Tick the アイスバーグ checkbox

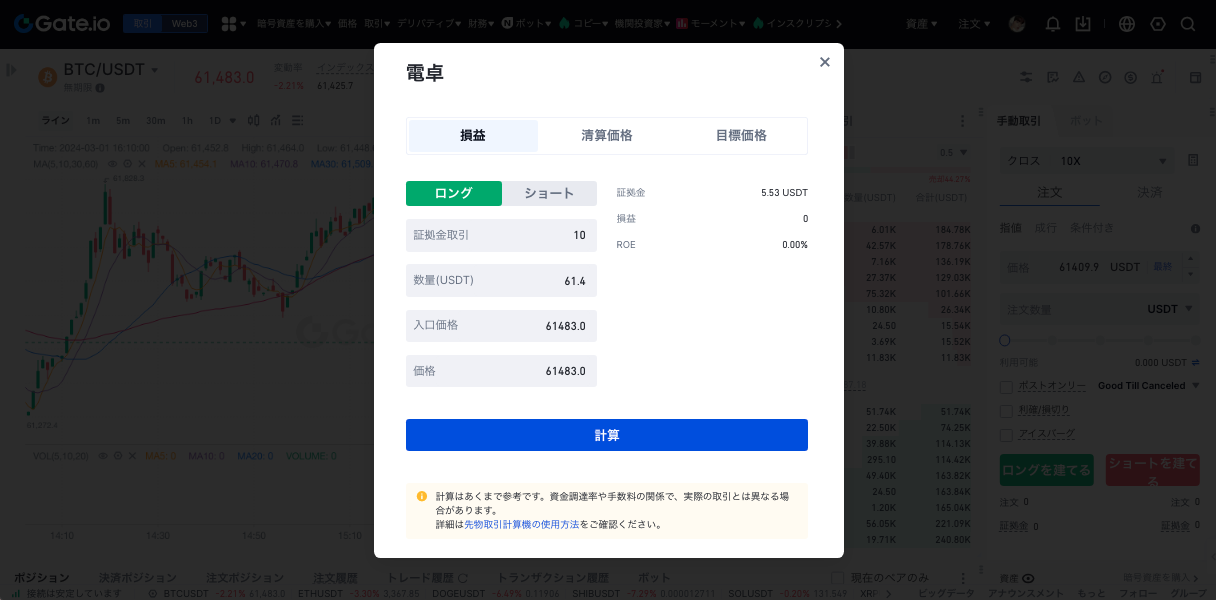1007,434
